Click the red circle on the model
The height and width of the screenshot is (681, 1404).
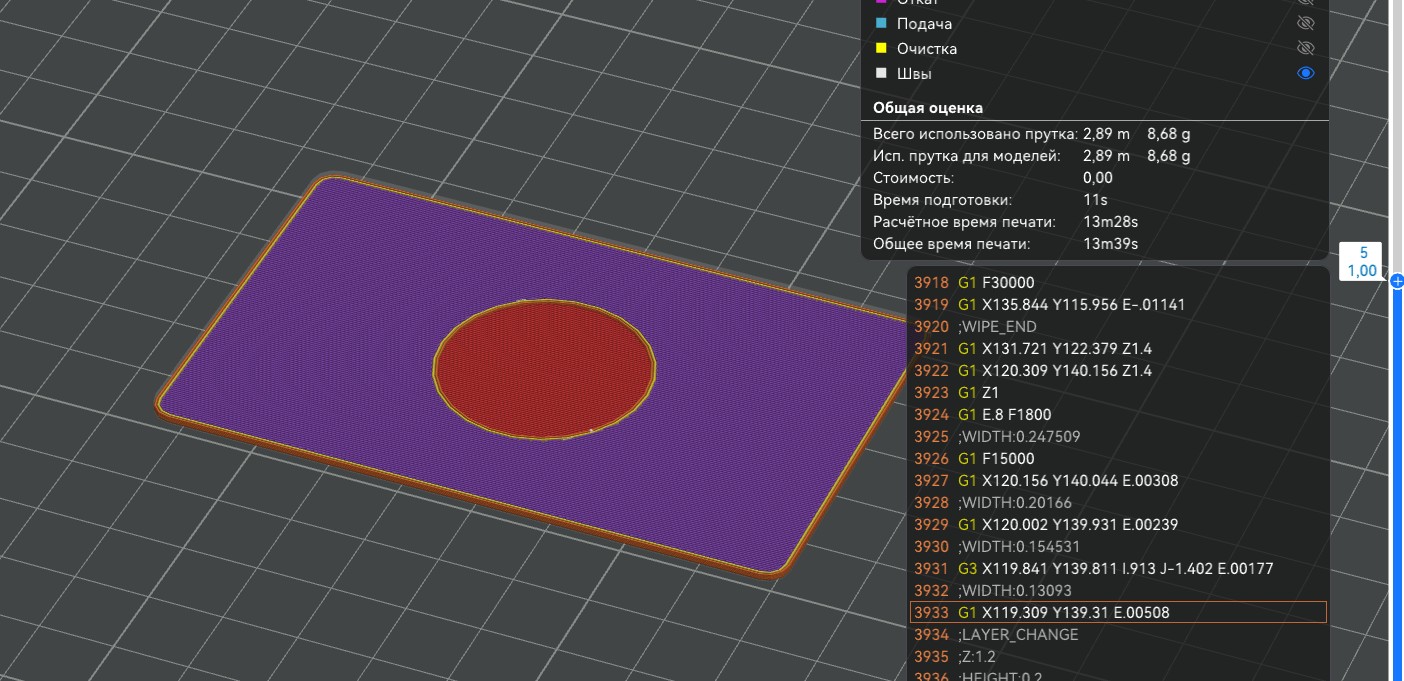[545, 368]
